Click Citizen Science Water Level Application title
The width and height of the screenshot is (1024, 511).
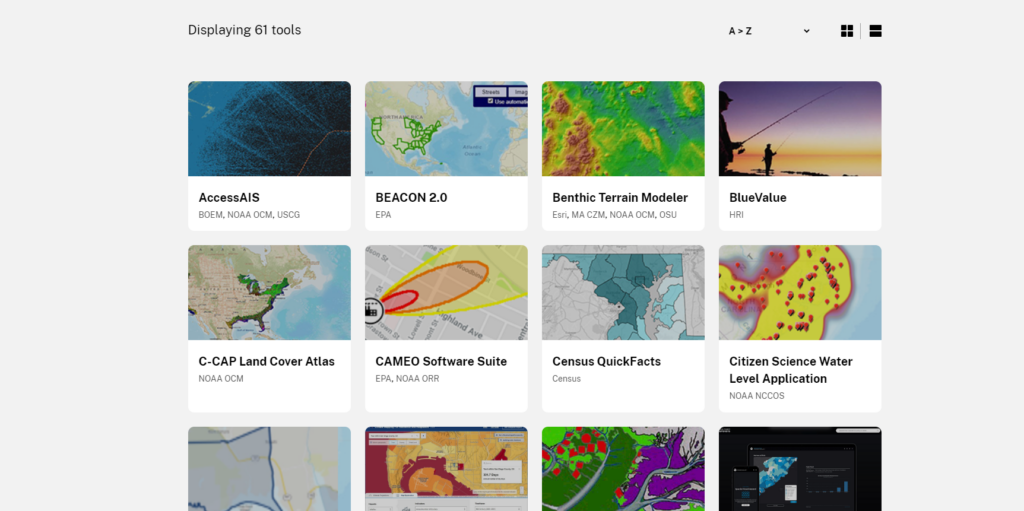[791, 370]
